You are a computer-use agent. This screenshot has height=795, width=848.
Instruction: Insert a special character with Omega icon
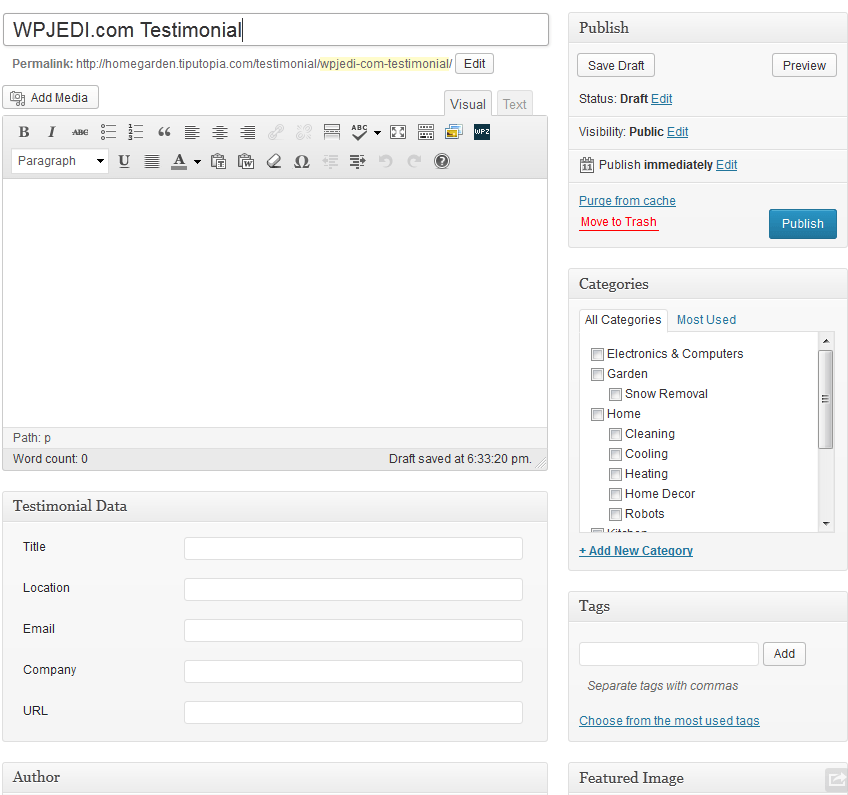coord(302,161)
